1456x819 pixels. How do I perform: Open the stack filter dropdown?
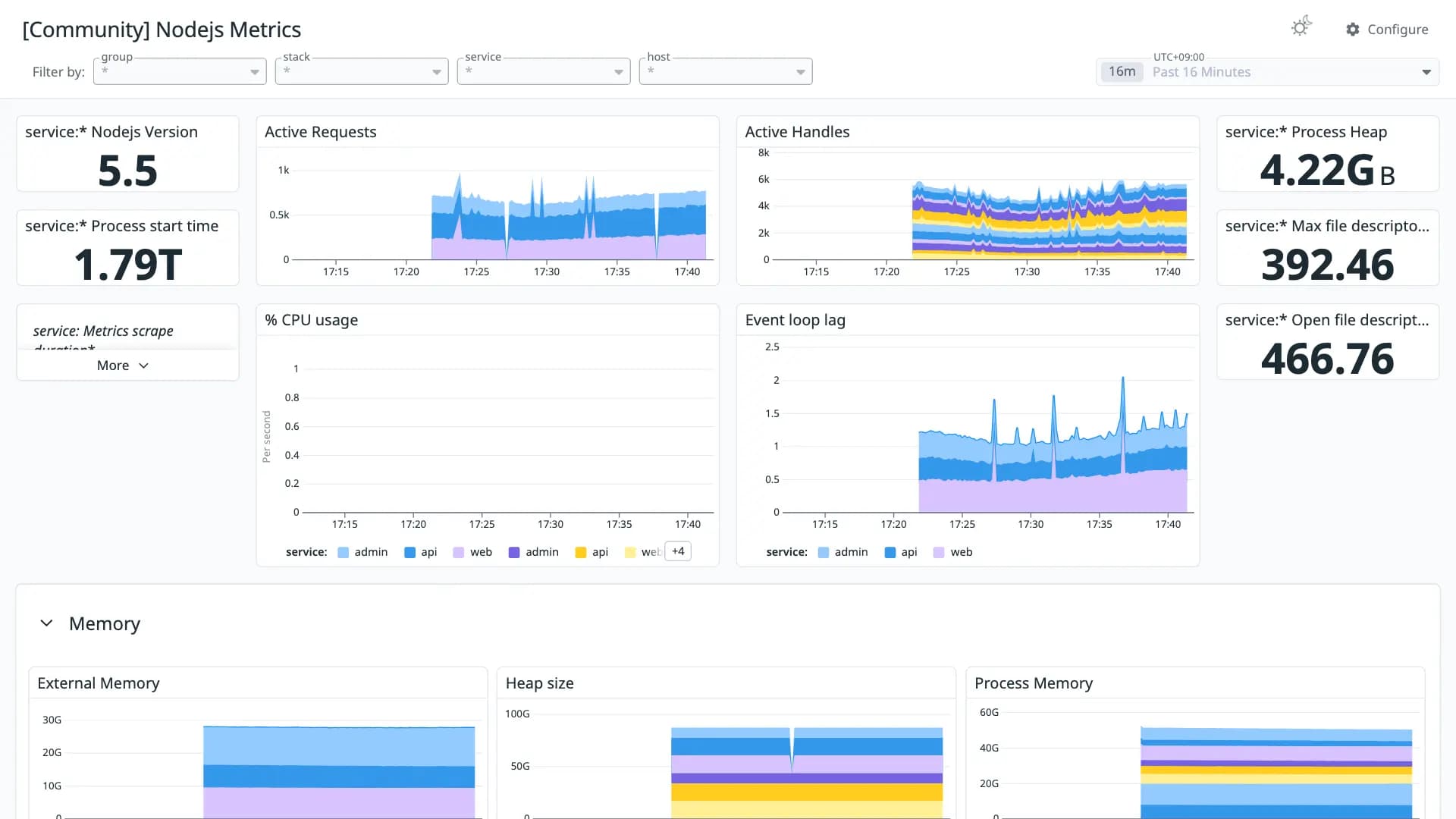click(362, 71)
